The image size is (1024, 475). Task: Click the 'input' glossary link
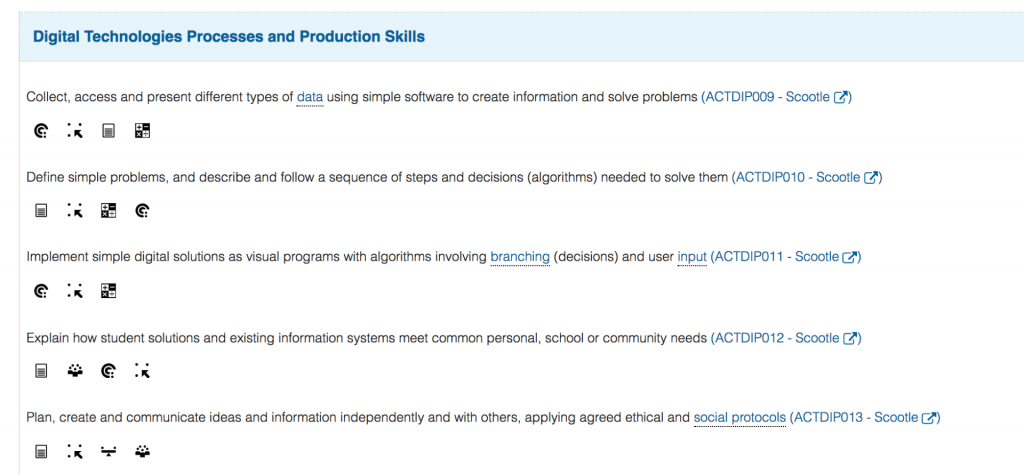point(692,257)
